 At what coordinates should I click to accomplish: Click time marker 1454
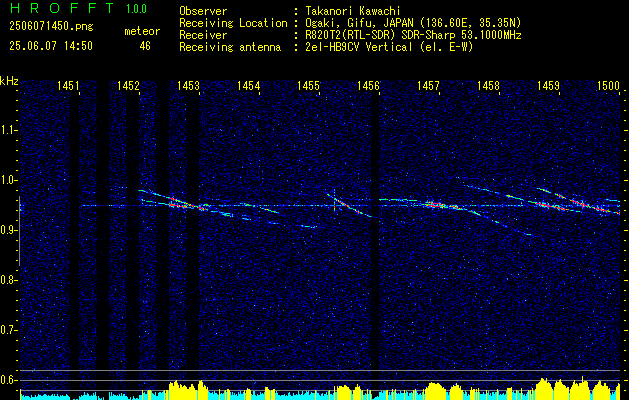[248, 85]
